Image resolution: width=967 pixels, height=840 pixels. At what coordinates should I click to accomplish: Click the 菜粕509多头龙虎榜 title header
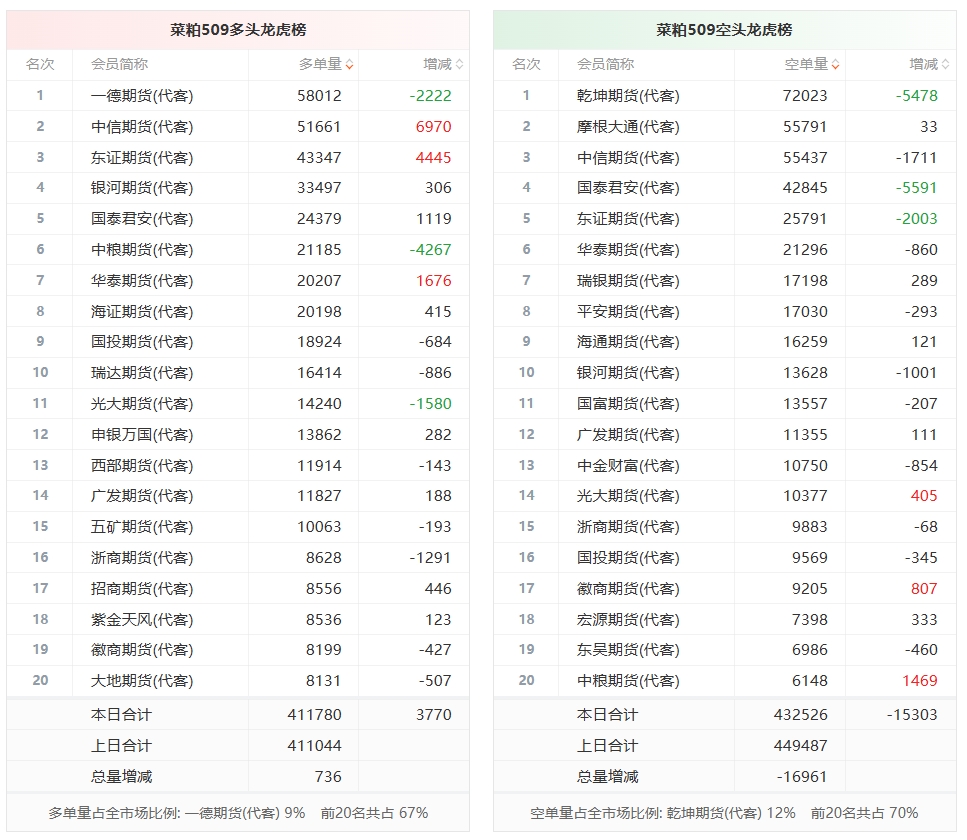tap(238, 30)
